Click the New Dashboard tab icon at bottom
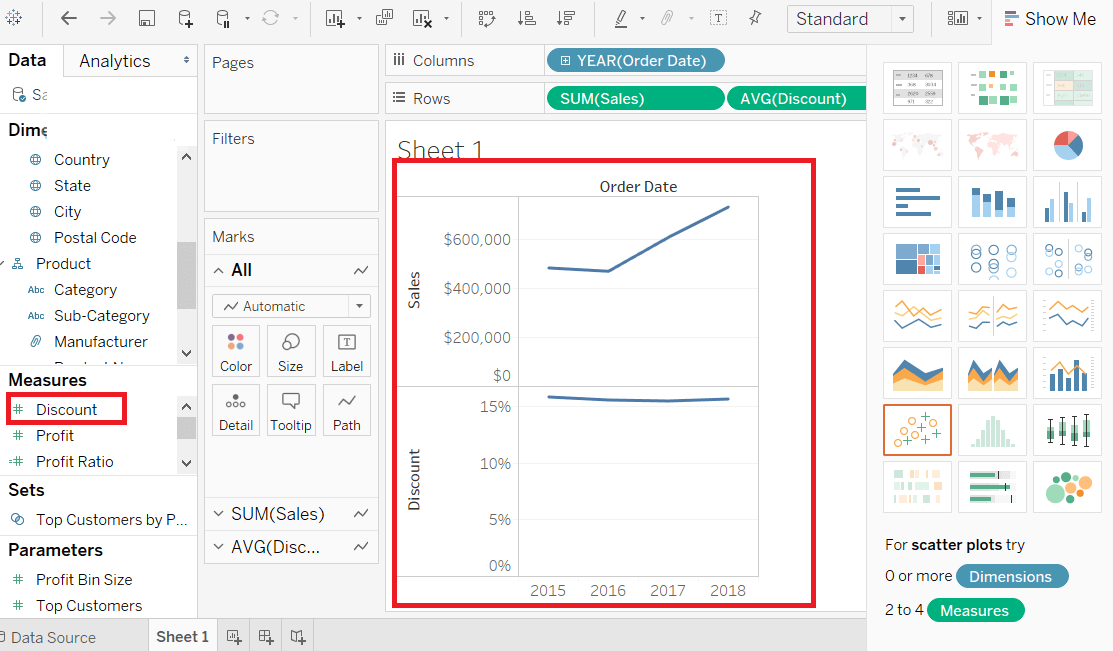 tap(266, 637)
